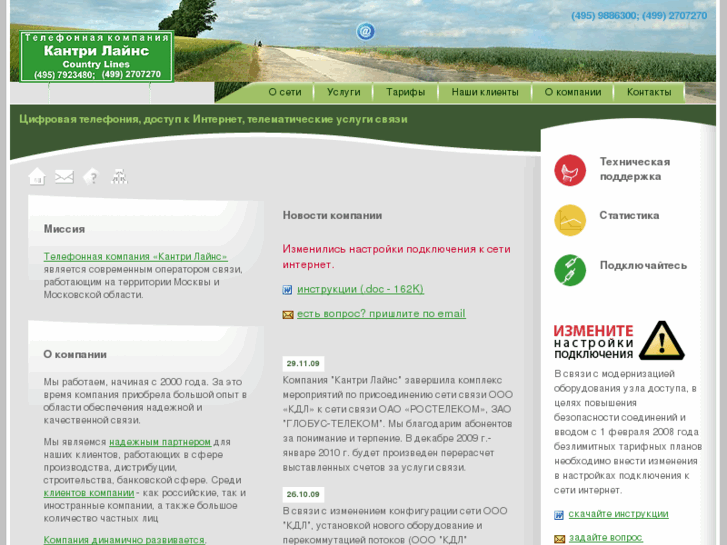Open the red Техническая поддержка icon
This screenshot has height=545, width=727.
(x=570, y=170)
